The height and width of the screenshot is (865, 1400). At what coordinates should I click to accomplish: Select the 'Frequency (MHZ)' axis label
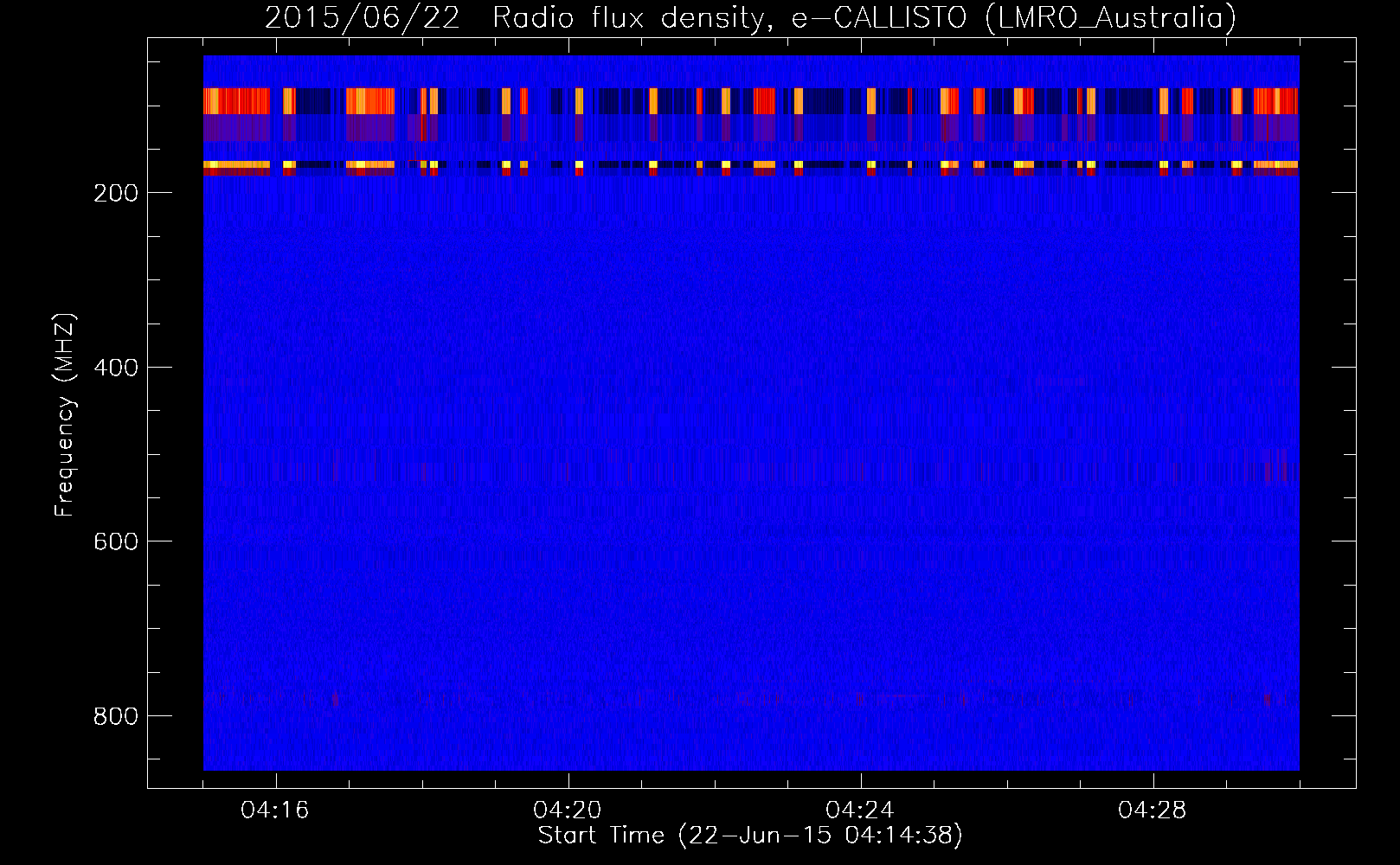click(65, 415)
